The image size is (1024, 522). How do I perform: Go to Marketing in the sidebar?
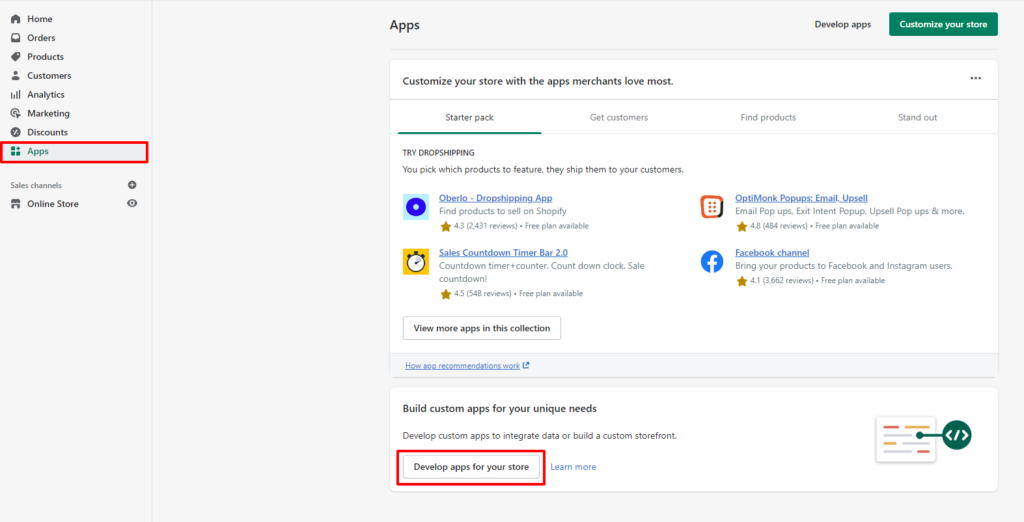pos(48,114)
